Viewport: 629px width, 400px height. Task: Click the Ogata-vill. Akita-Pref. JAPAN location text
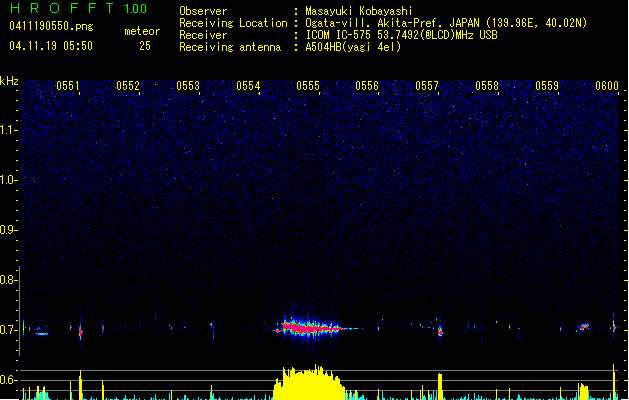394,23
